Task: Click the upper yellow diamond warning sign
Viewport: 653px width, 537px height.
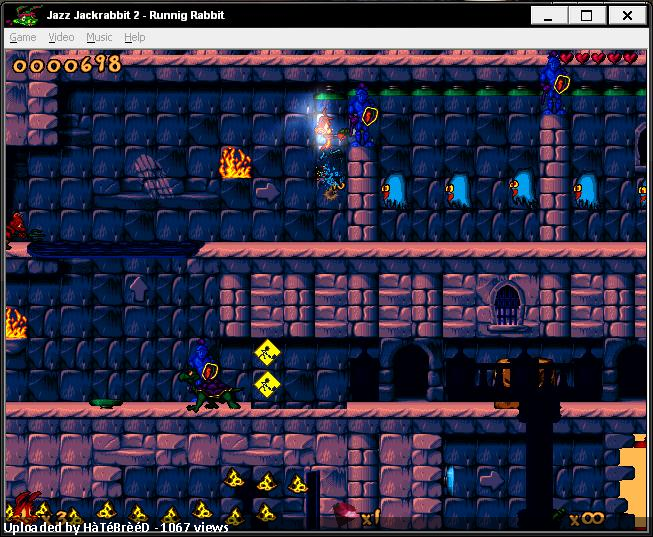Action: (266, 352)
